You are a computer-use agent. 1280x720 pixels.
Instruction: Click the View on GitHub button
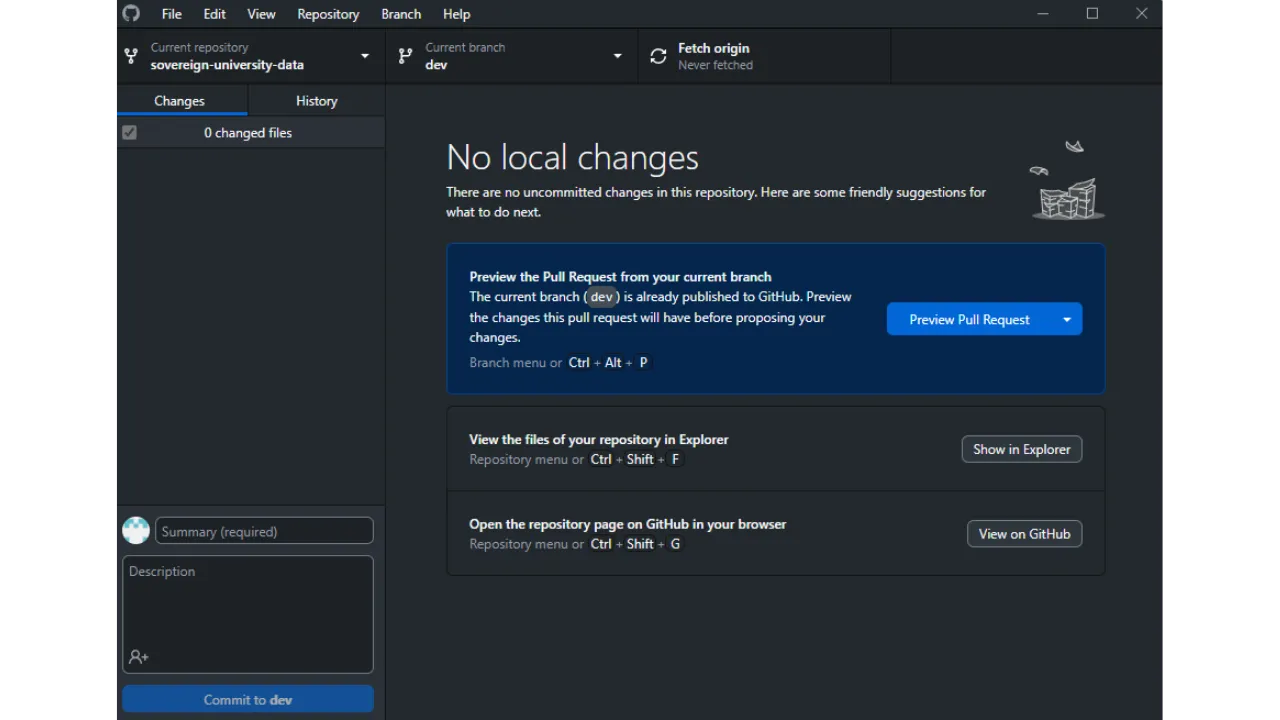[x=1024, y=534]
